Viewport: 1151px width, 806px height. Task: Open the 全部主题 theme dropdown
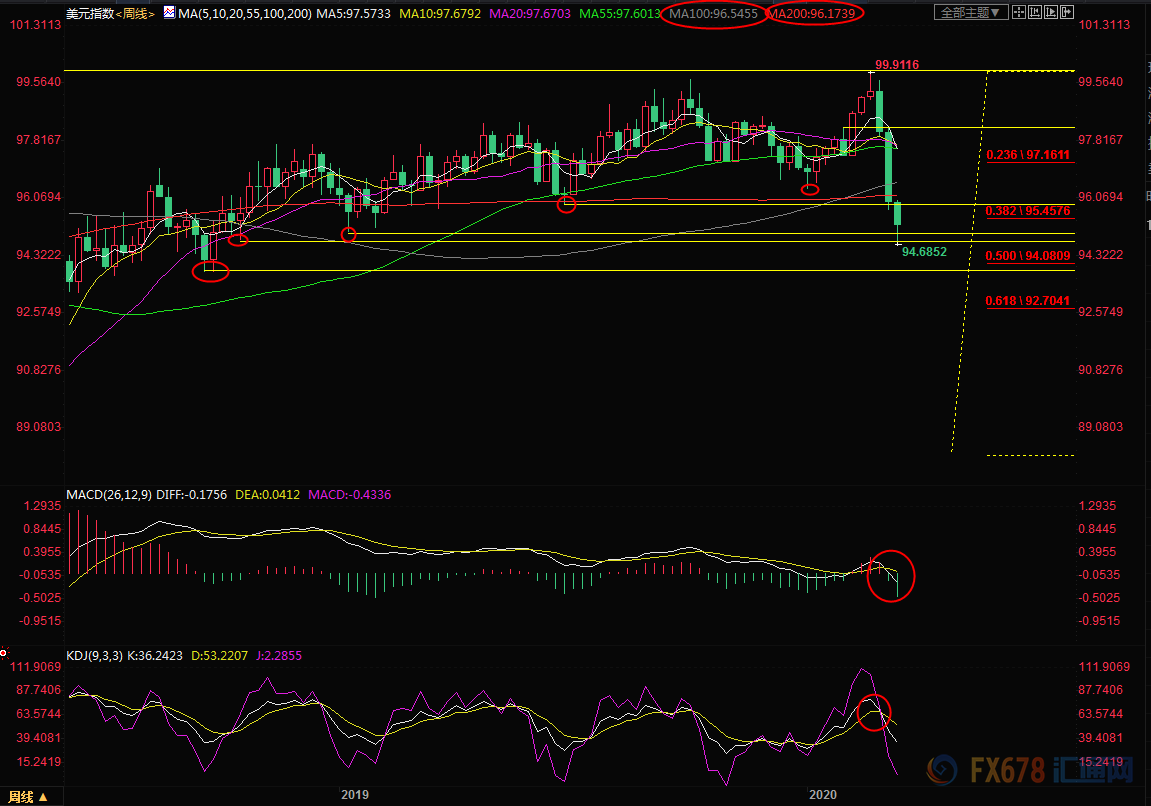[x=968, y=13]
